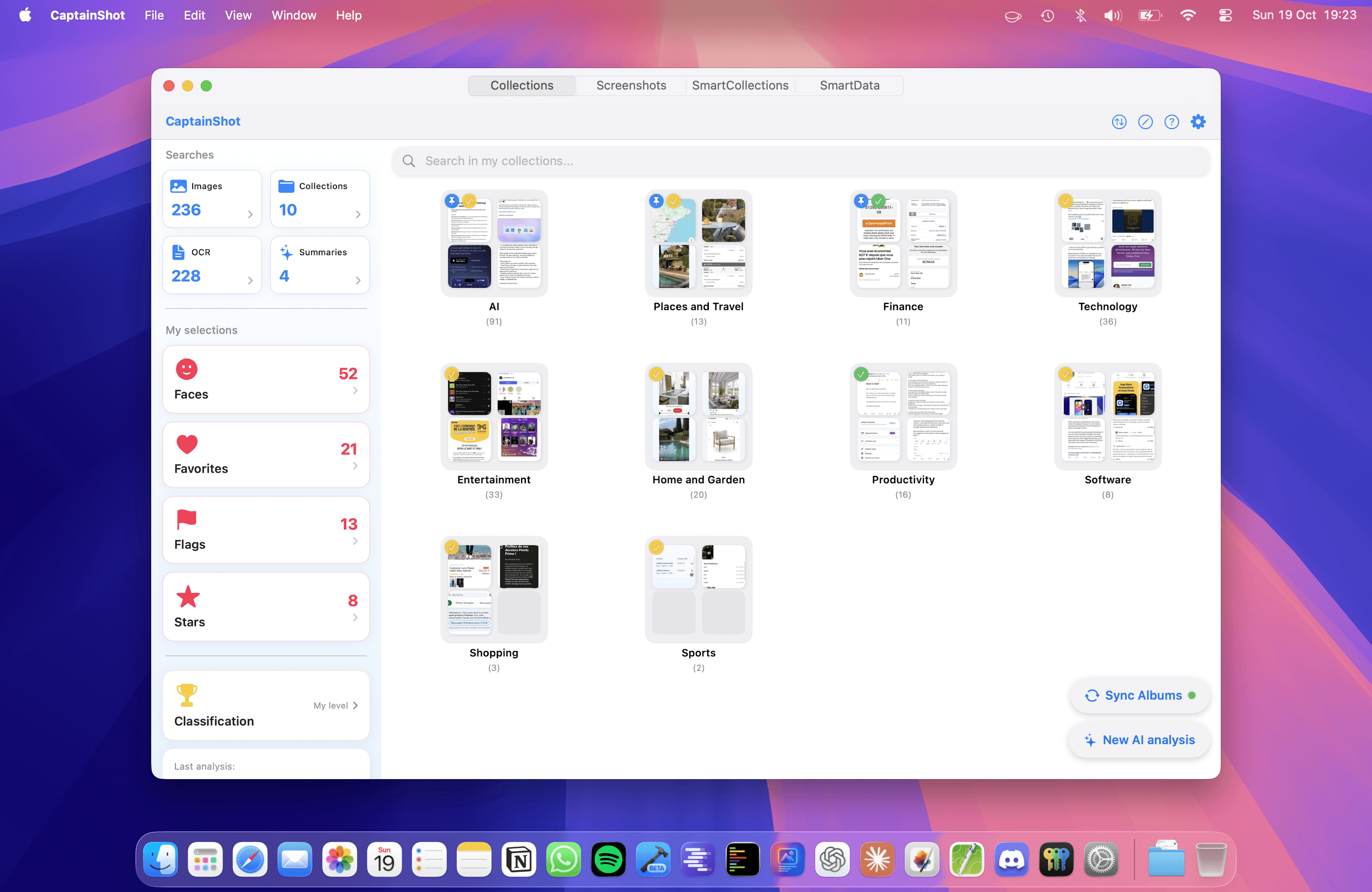The width and height of the screenshot is (1372, 892).
Task: Open the help question mark icon
Action: pyautogui.click(x=1171, y=122)
